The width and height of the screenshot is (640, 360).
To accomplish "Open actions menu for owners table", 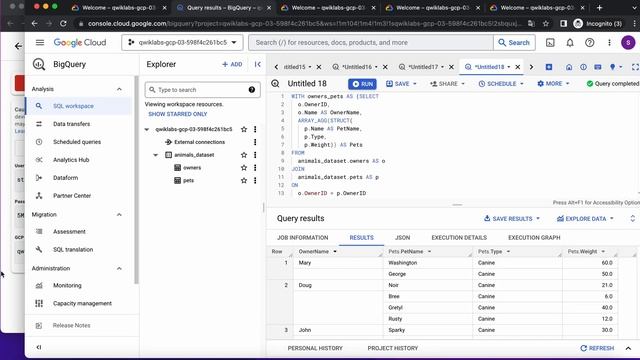I will pos(255,168).
